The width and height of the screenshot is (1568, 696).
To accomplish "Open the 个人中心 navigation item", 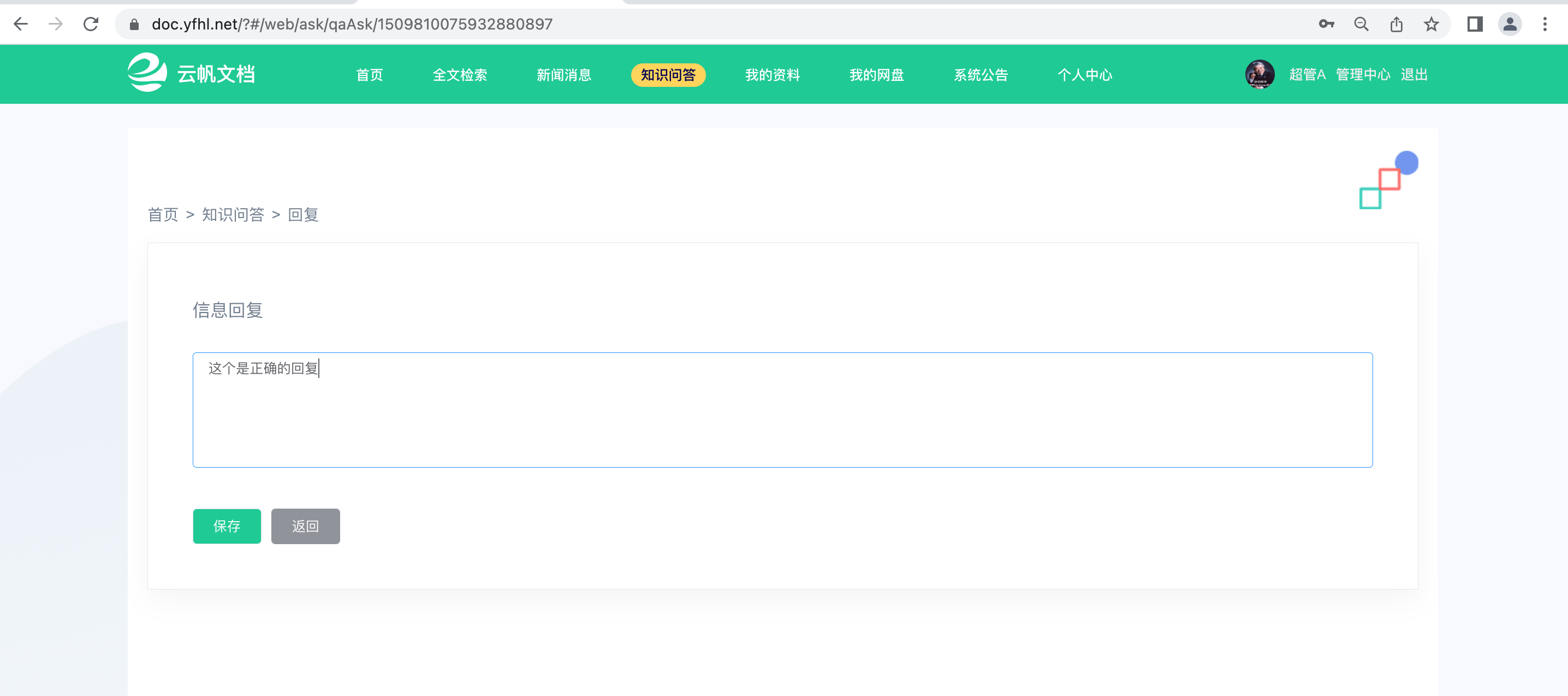I will point(1085,75).
